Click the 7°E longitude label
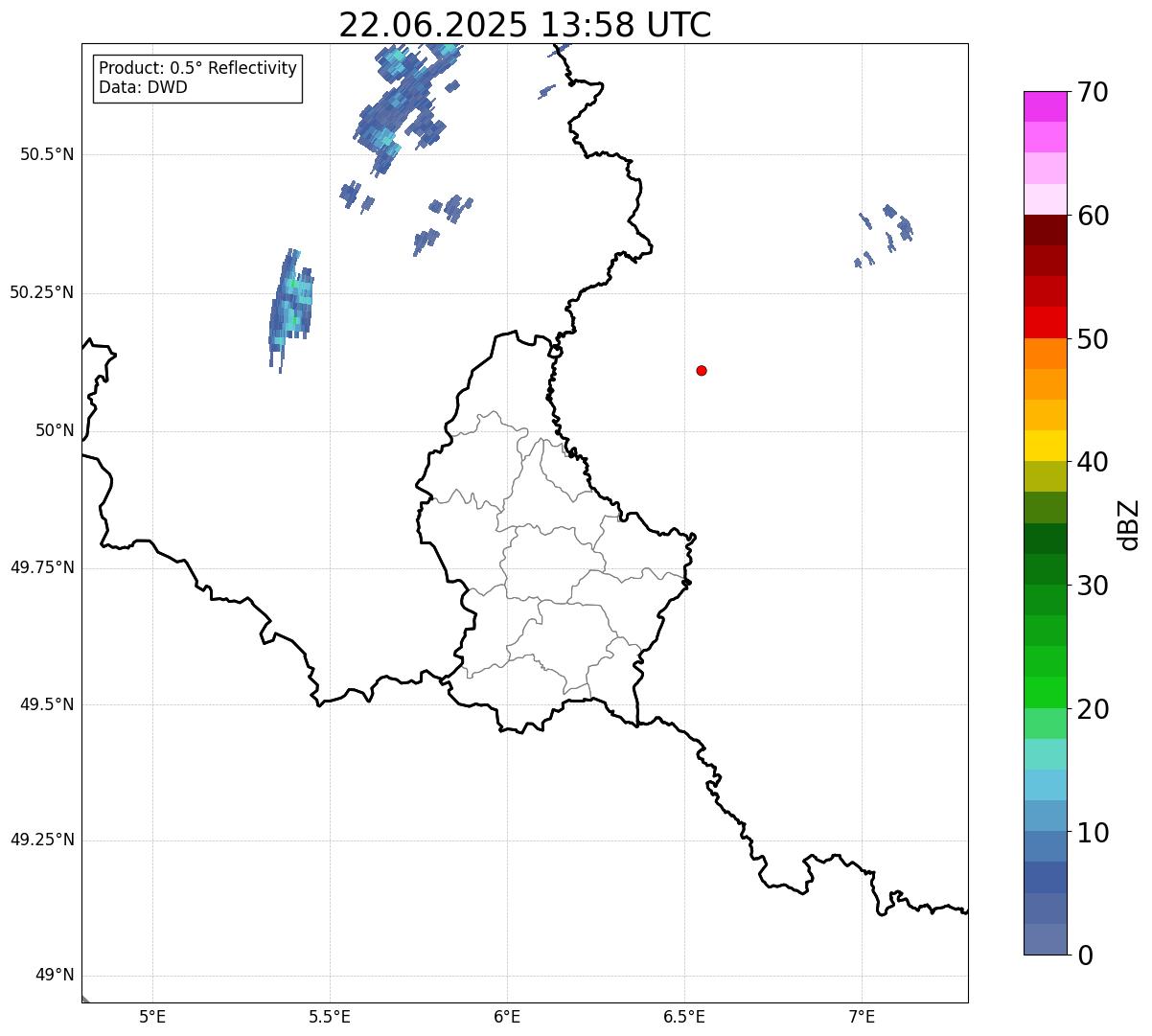 (x=862, y=1016)
